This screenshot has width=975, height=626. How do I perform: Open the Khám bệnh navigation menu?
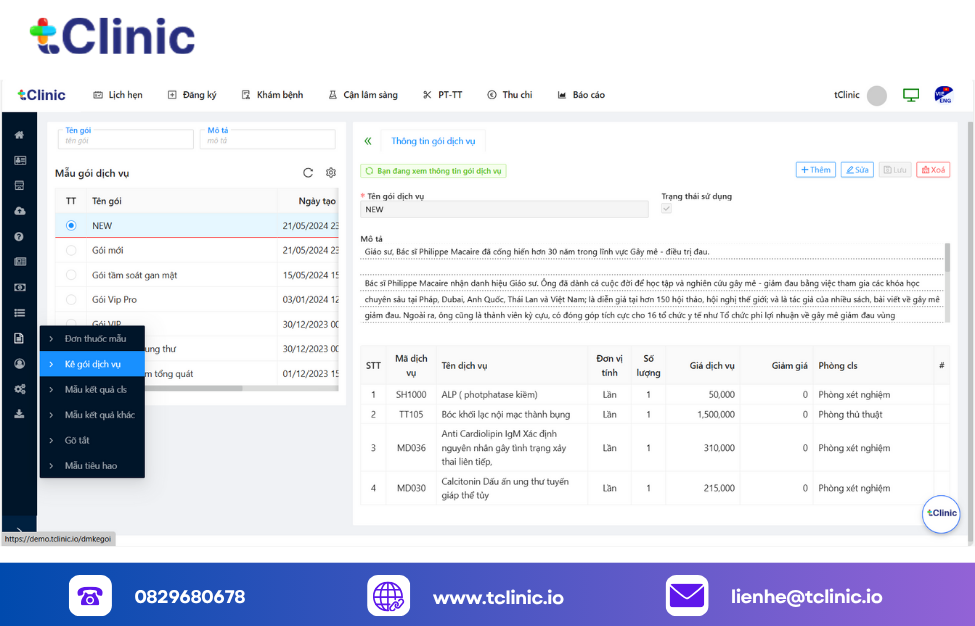pyautogui.click(x=272, y=95)
